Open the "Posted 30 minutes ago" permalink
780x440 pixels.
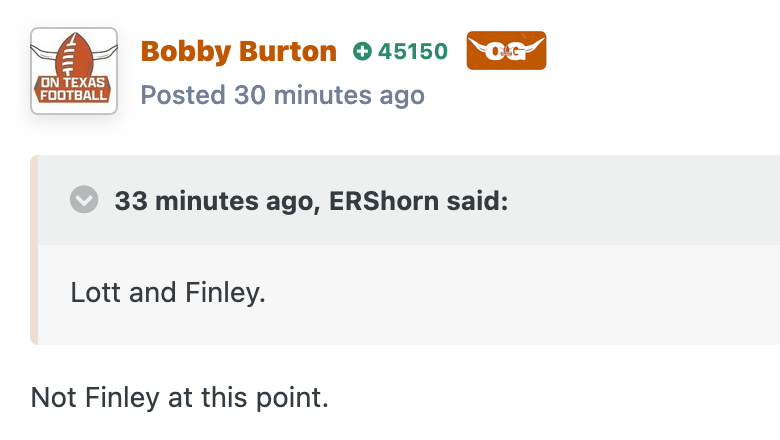pyautogui.click(x=283, y=95)
